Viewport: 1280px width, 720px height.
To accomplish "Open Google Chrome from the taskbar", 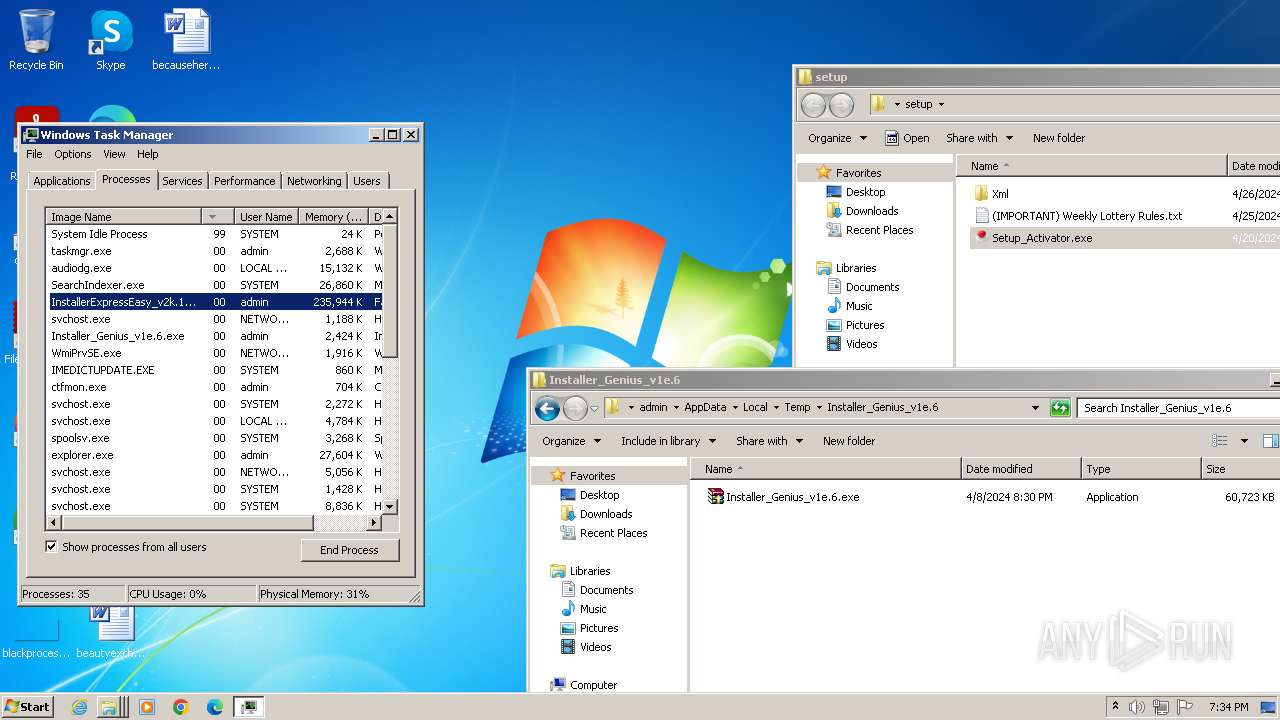I will [181, 707].
